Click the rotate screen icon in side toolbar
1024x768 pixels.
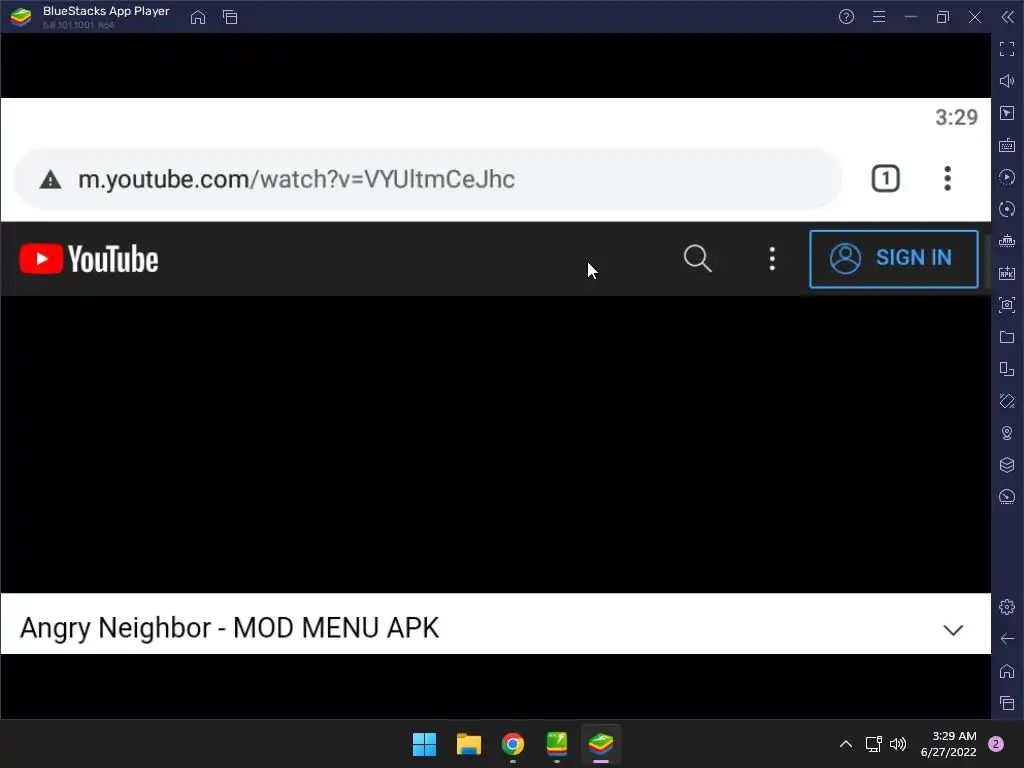click(1007, 369)
